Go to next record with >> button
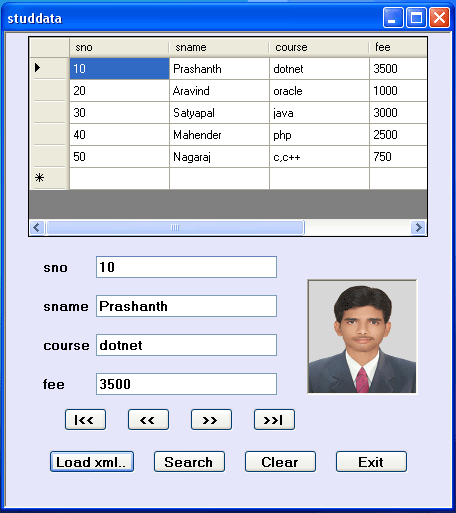Screen dimensions: 456x513 coord(211,420)
